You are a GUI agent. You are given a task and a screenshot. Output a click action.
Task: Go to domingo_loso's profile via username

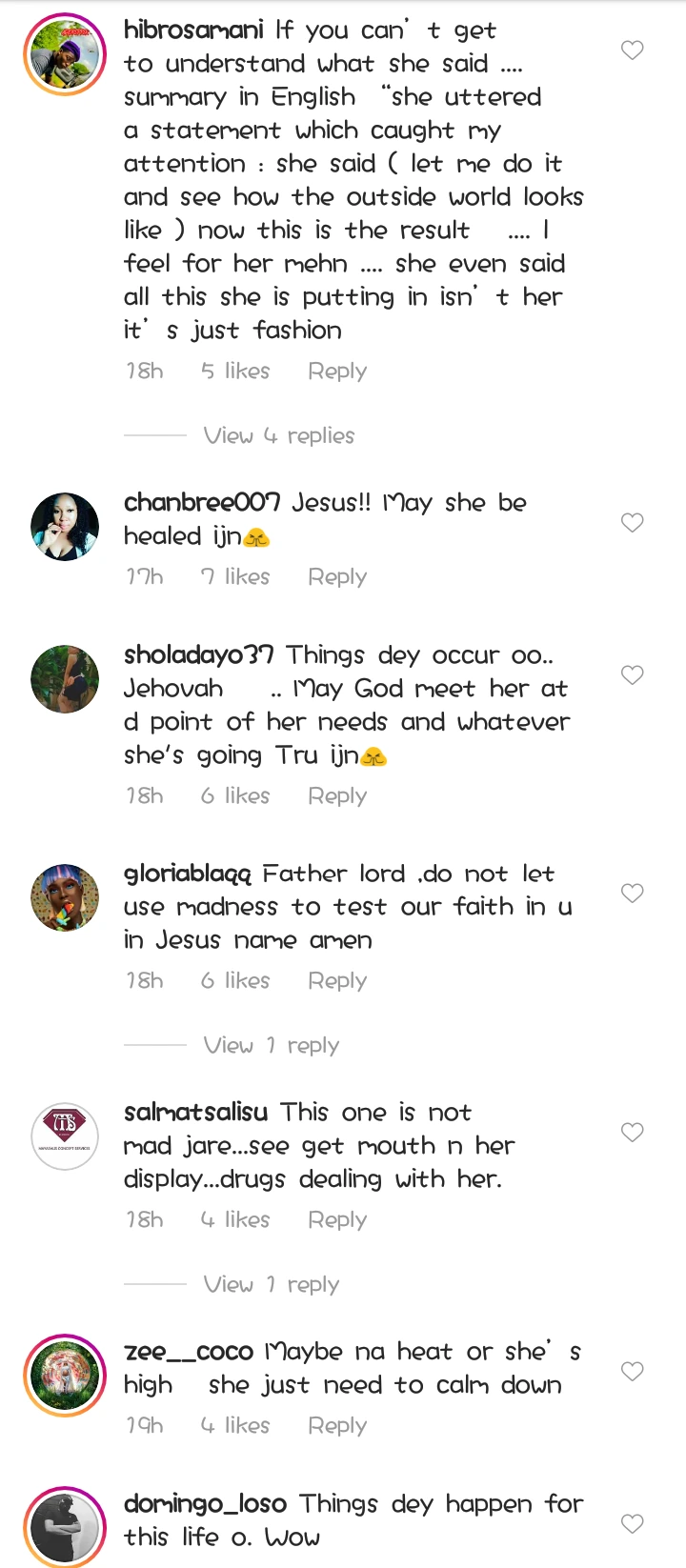click(x=205, y=1504)
